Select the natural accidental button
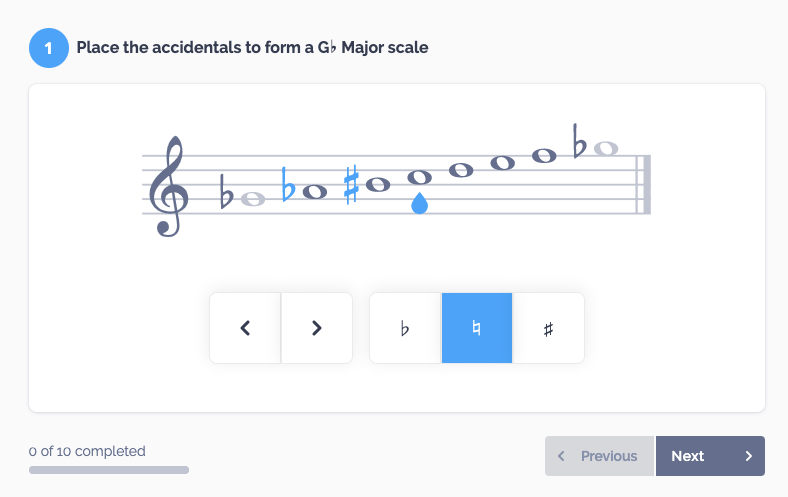Viewport: 788px width, 497px height. coord(477,328)
